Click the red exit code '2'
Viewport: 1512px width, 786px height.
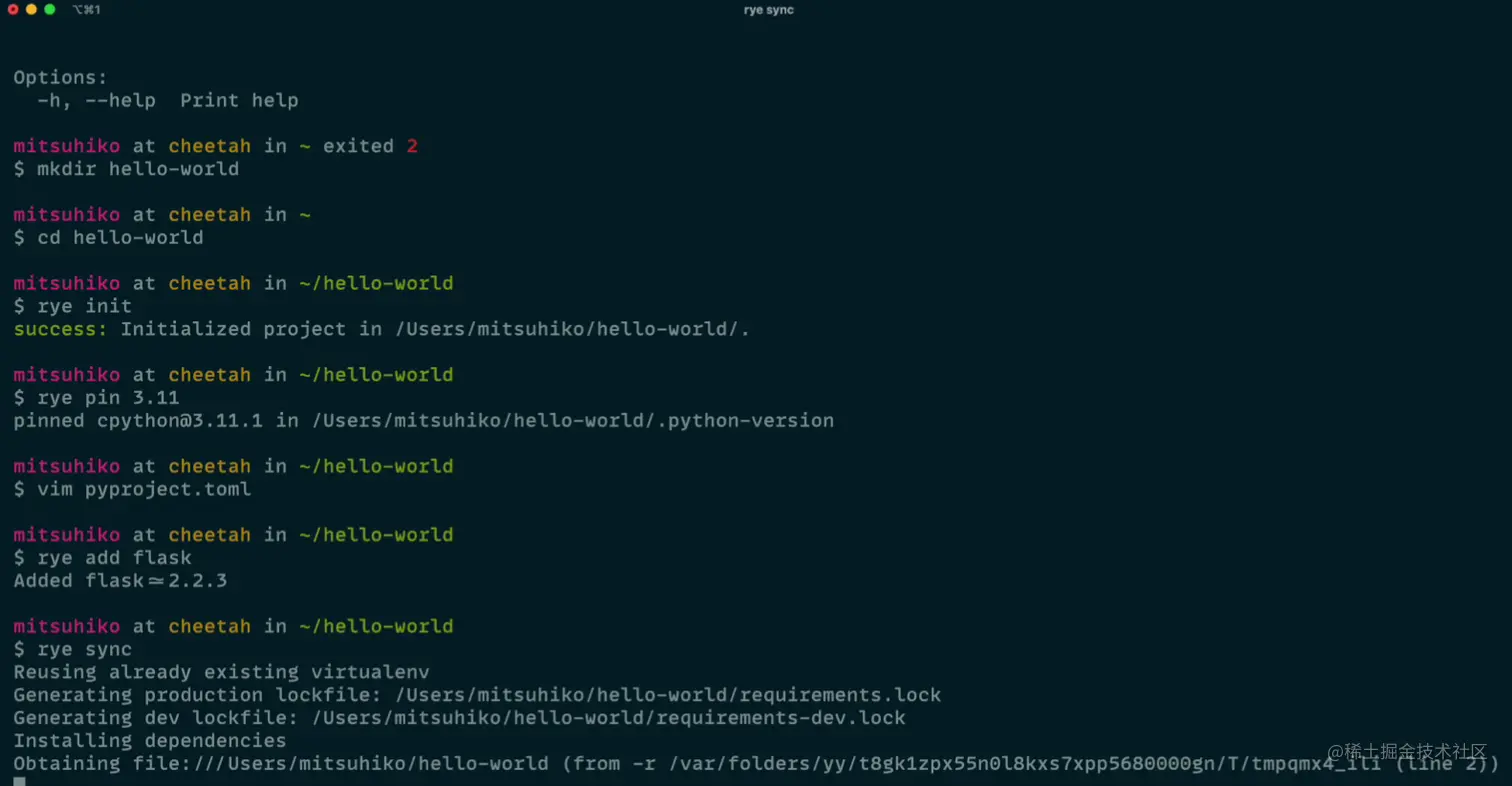click(412, 146)
